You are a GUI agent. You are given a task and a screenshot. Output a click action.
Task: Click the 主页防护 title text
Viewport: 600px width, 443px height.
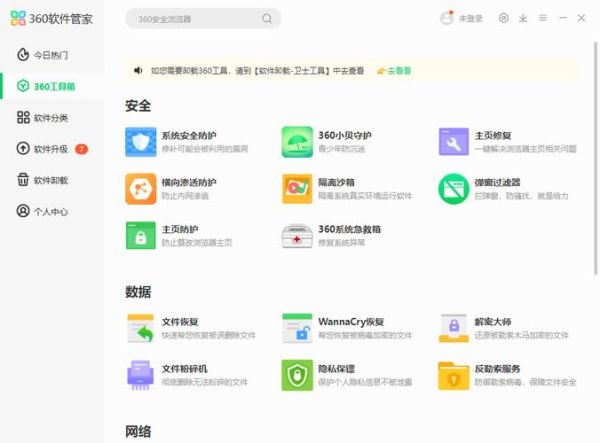(179, 229)
